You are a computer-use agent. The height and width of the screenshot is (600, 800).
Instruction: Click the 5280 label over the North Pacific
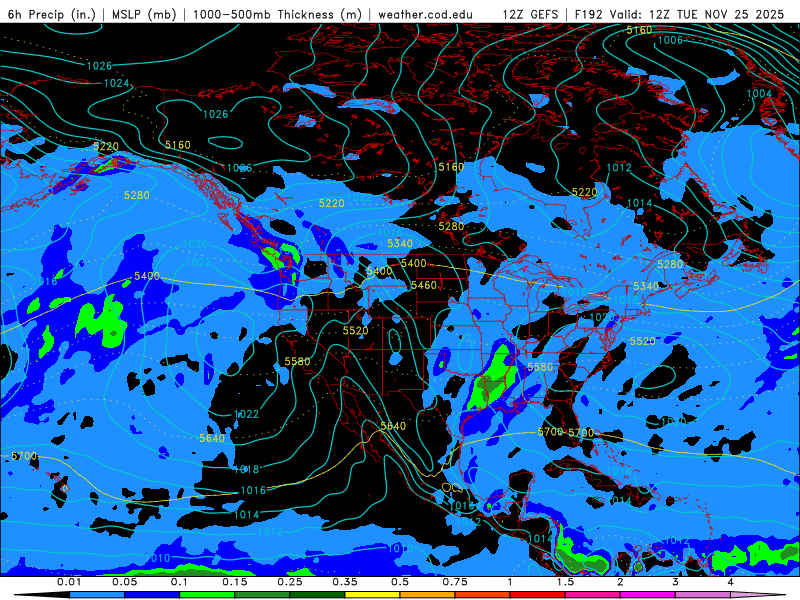[x=137, y=195]
